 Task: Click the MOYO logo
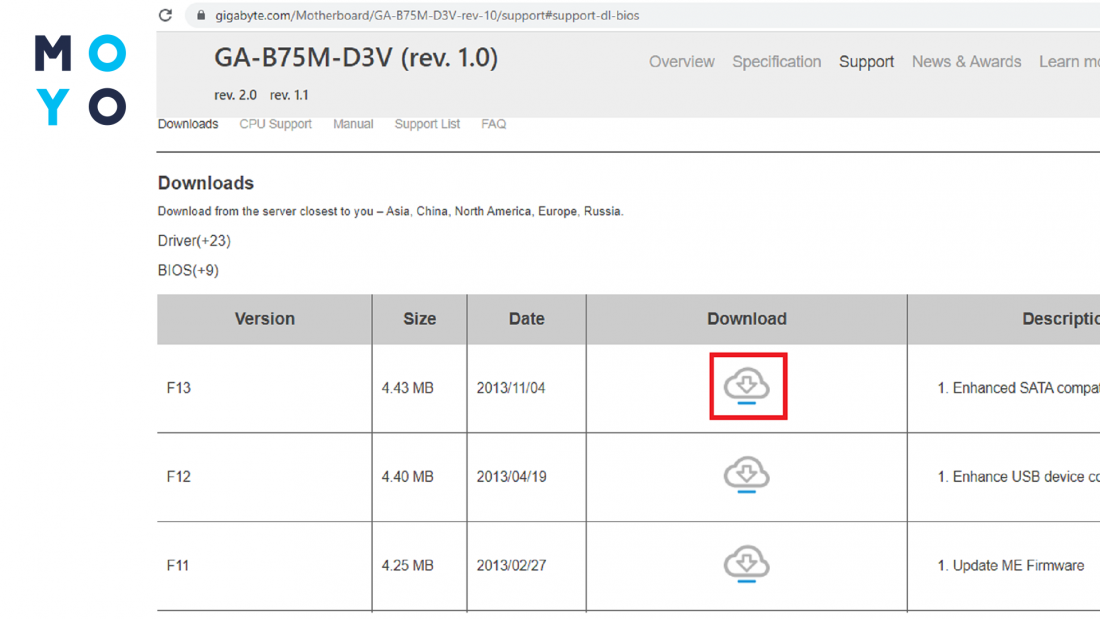click(80, 80)
